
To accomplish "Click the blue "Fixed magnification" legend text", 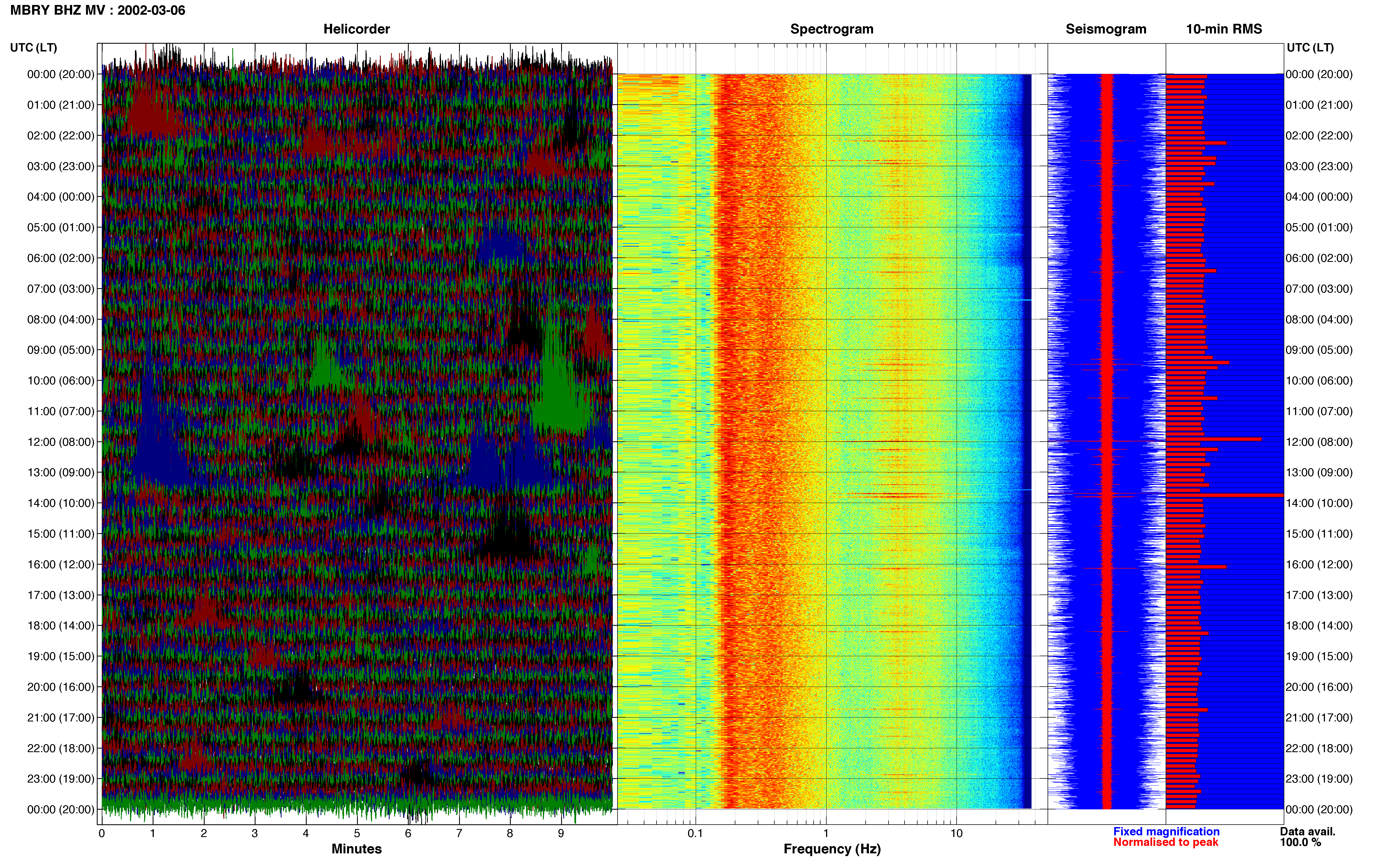I will click(1166, 832).
